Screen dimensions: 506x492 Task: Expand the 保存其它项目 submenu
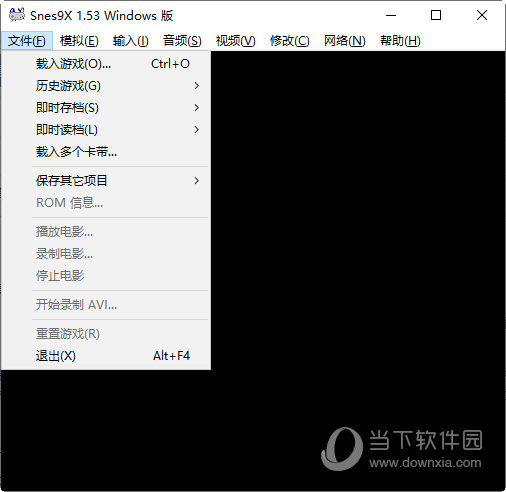pos(106,181)
